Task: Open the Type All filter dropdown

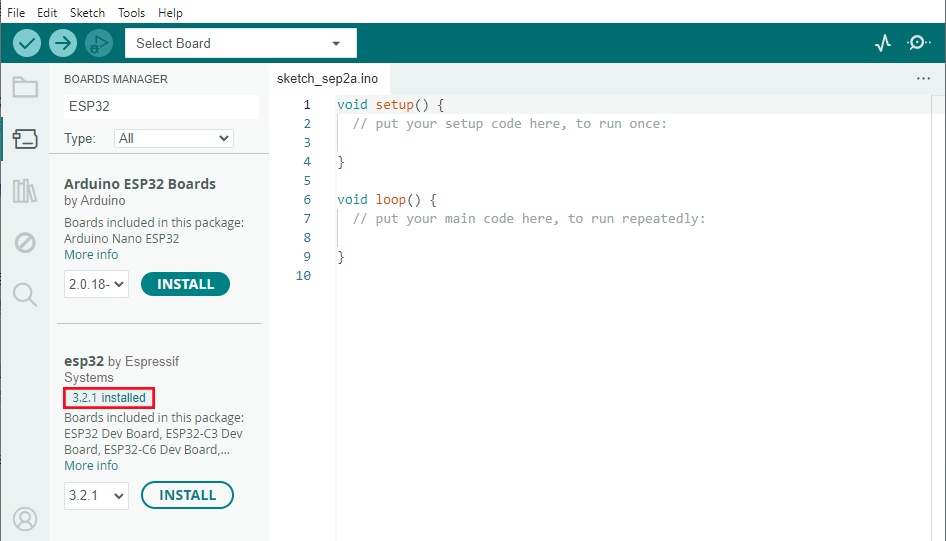Action: pos(174,139)
